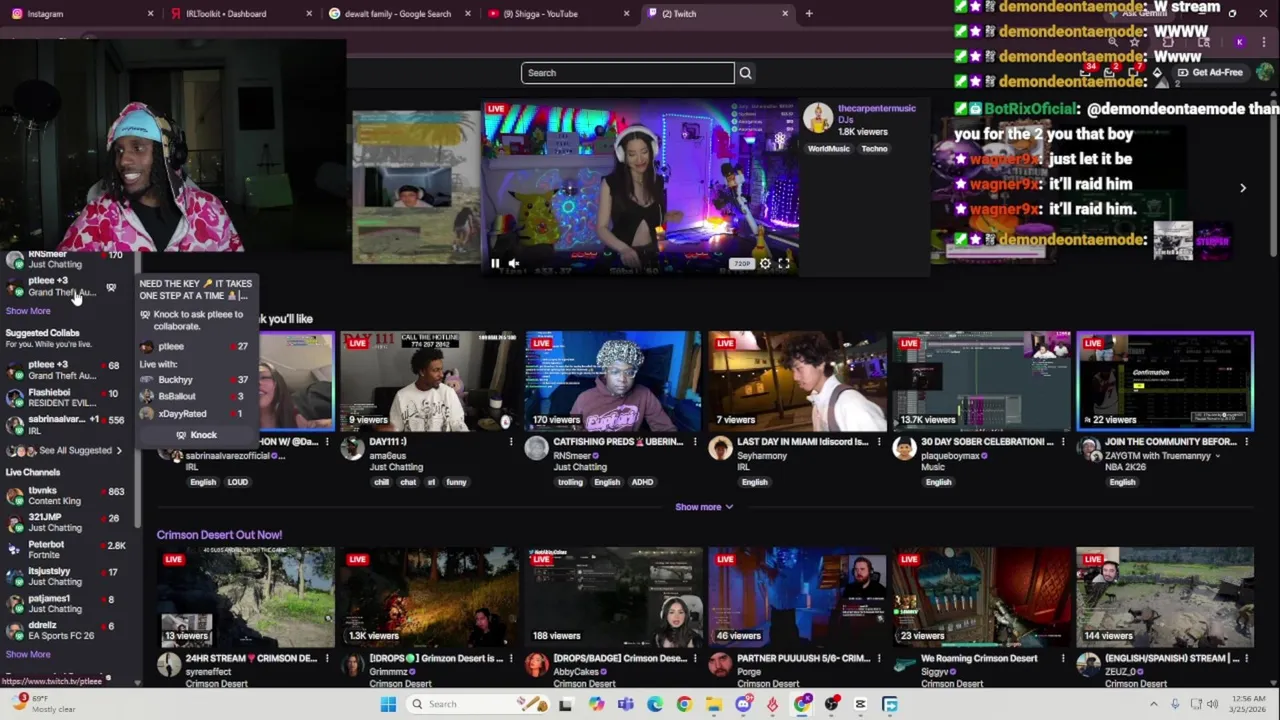
Task: Open CATFISHING PREDS stream thumbnail
Action: click(x=613, y=382)
